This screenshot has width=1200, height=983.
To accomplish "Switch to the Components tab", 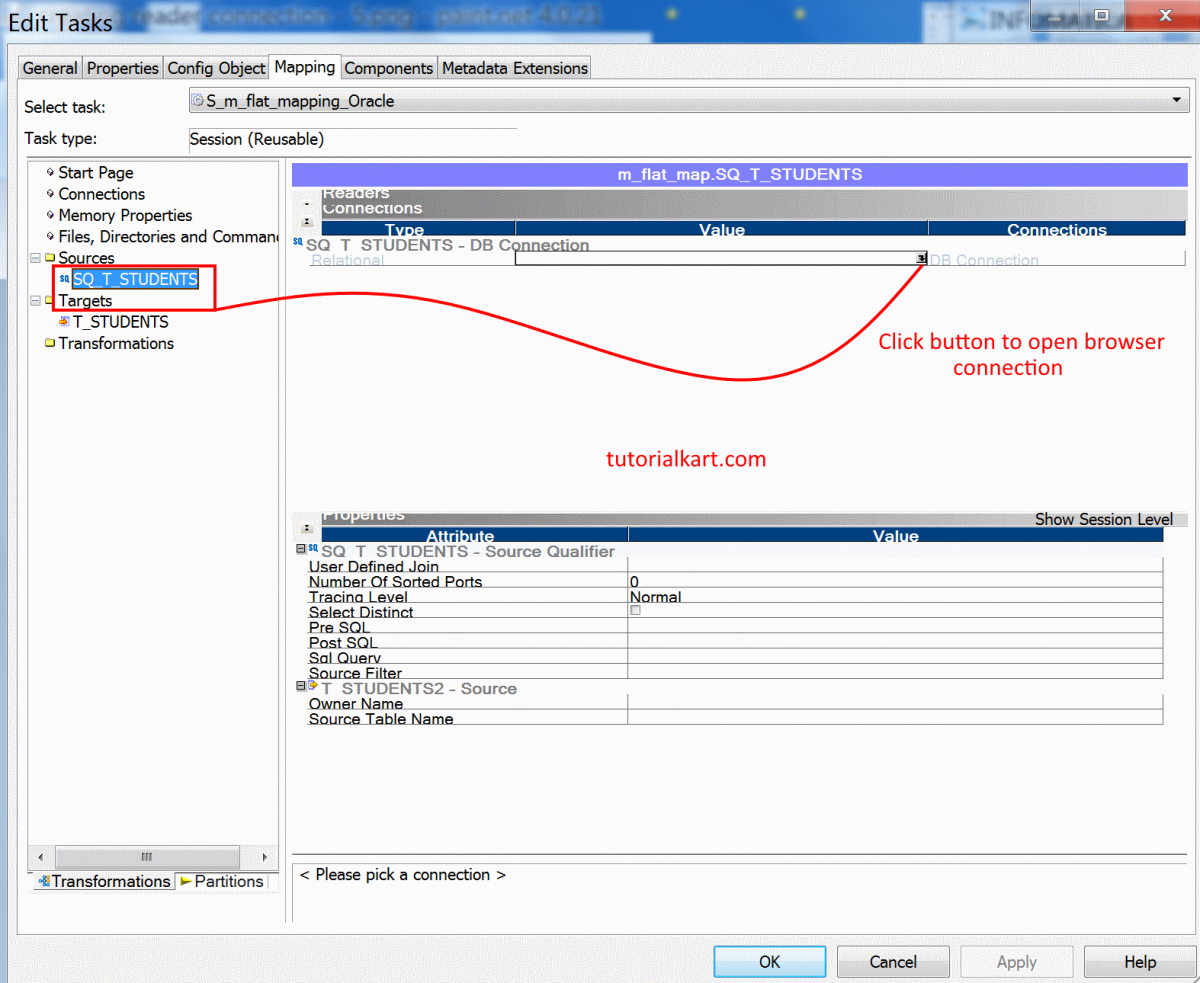I will 388,68.
